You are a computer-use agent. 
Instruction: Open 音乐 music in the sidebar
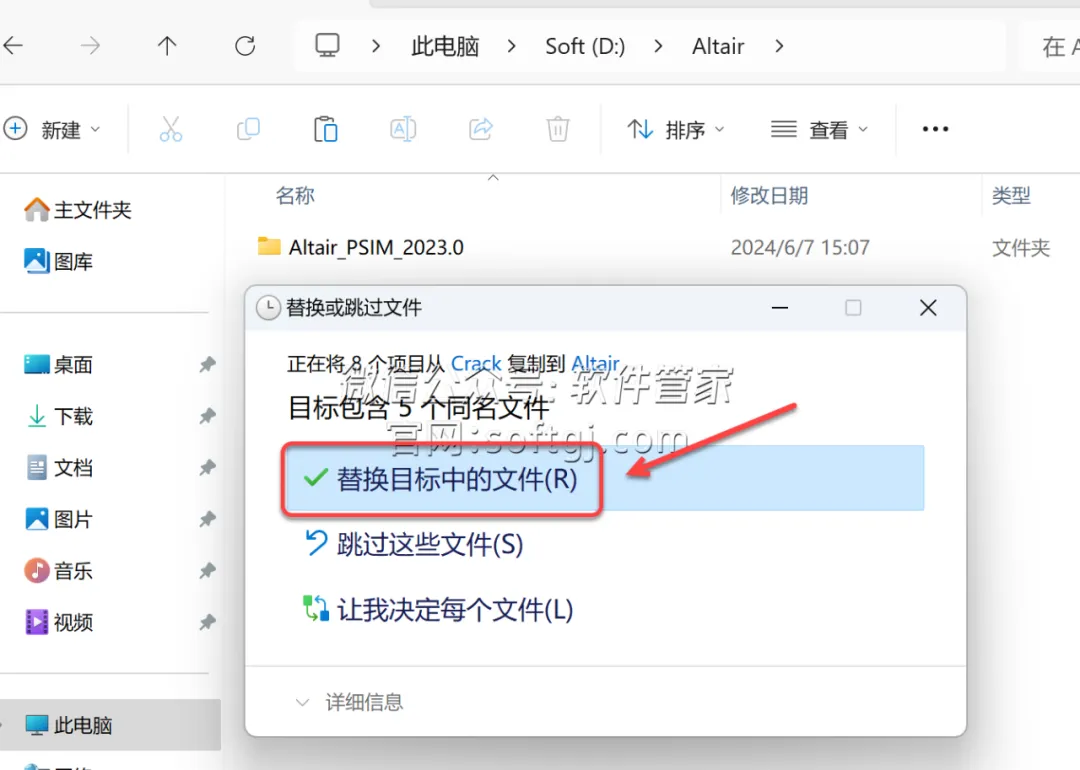58,570
